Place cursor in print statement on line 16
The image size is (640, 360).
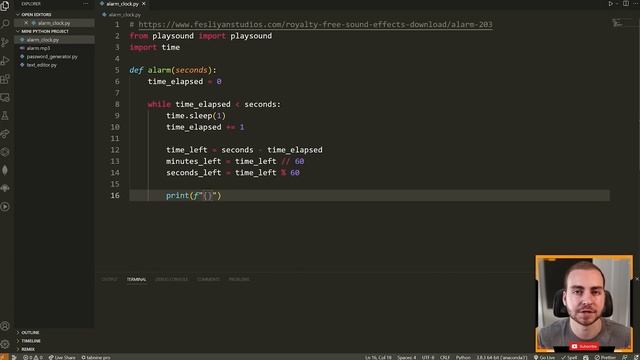click(x=193, y=196)
